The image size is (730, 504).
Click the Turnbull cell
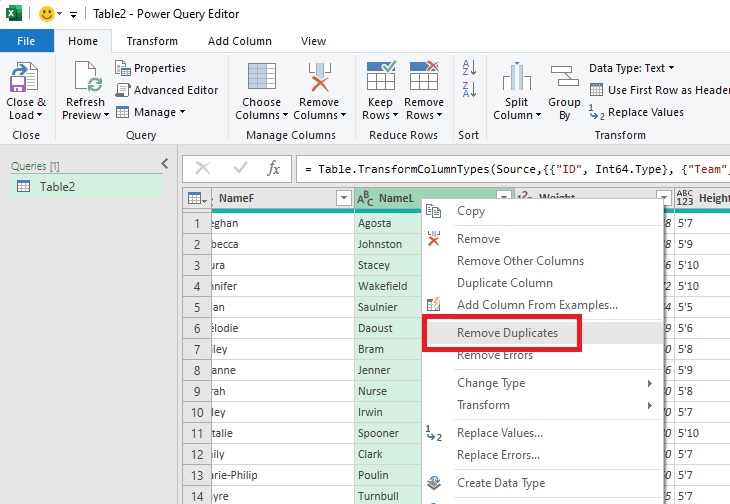point(388,496)
